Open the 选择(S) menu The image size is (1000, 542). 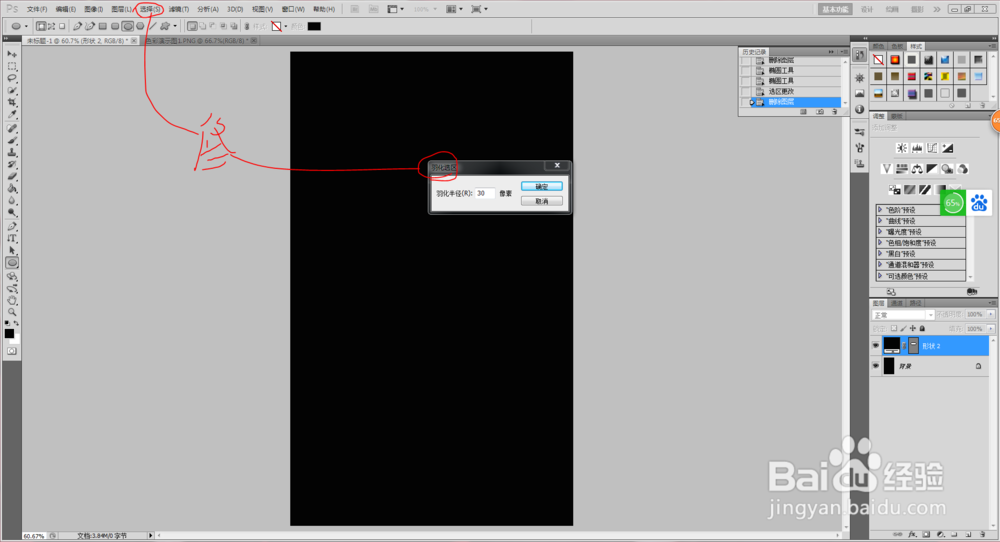click(x=151, y=9)
